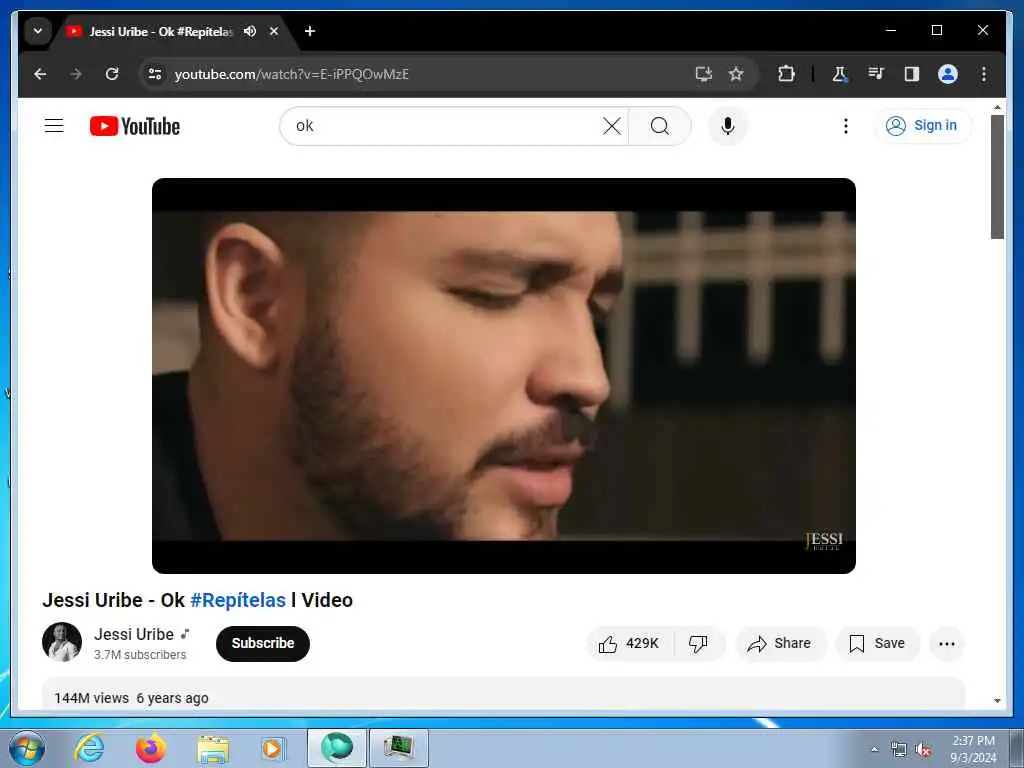Image resolution: width=1024 pixels, height=768 pixels.
Task: Show hidden system tray icons
Action: [874, 750]
